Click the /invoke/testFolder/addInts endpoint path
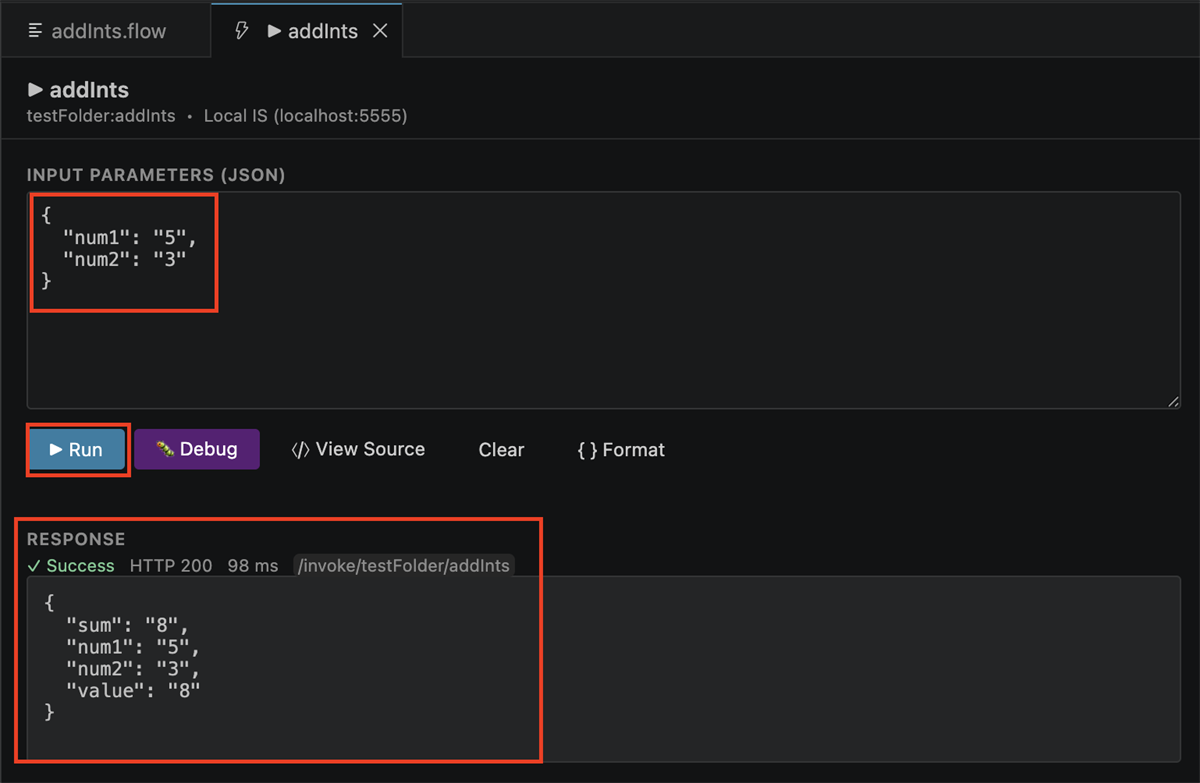The image size is (1200, 783). [404, 566]
